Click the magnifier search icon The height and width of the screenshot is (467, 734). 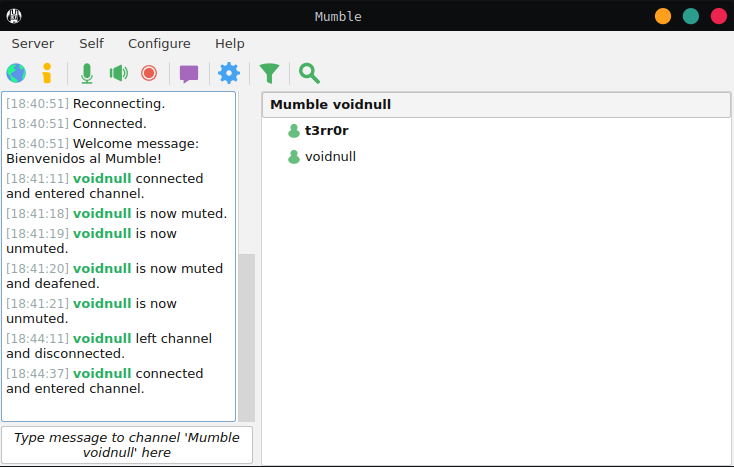[309, 73]
